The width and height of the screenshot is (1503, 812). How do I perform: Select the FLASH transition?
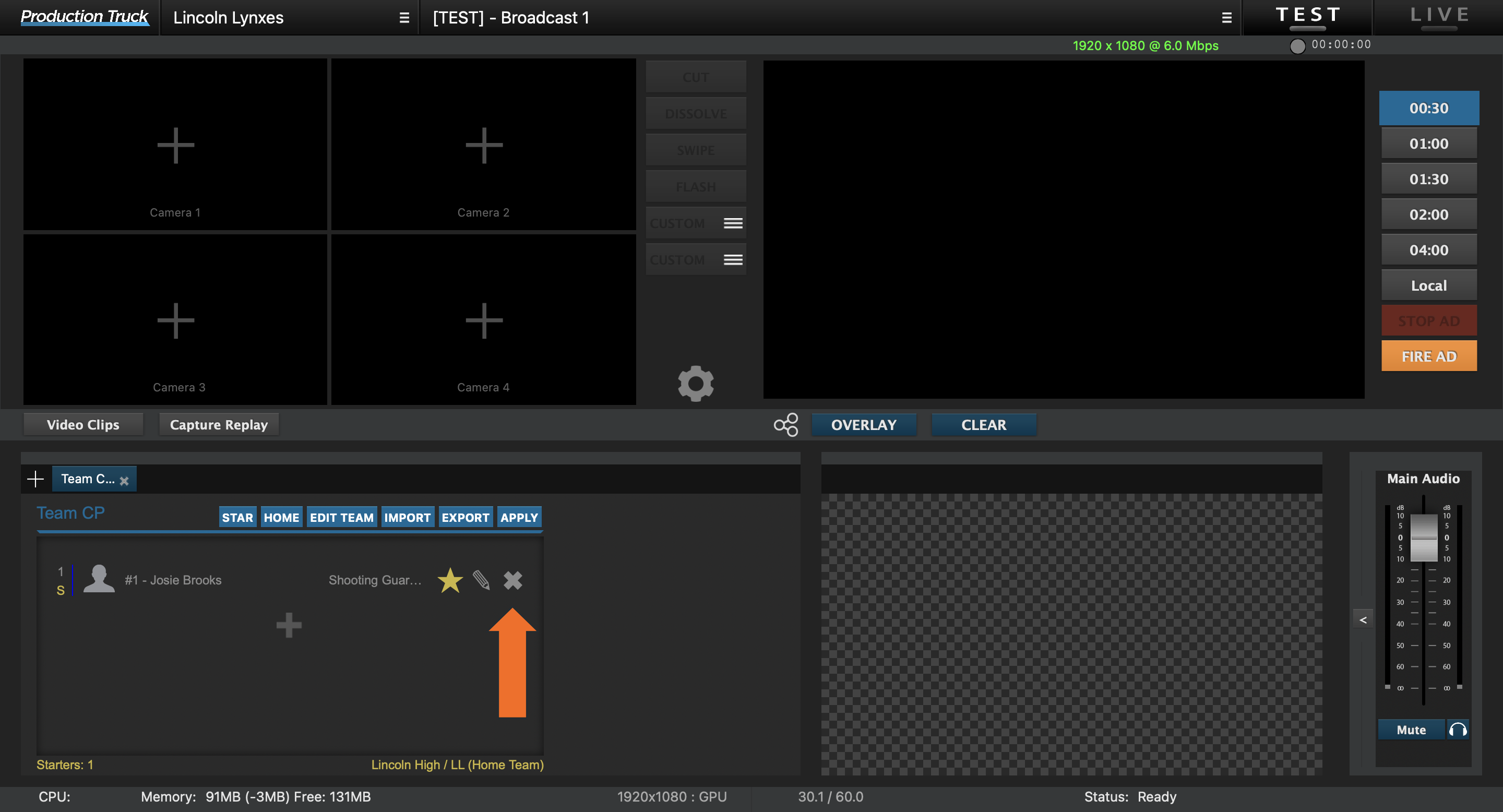[696, 187]
